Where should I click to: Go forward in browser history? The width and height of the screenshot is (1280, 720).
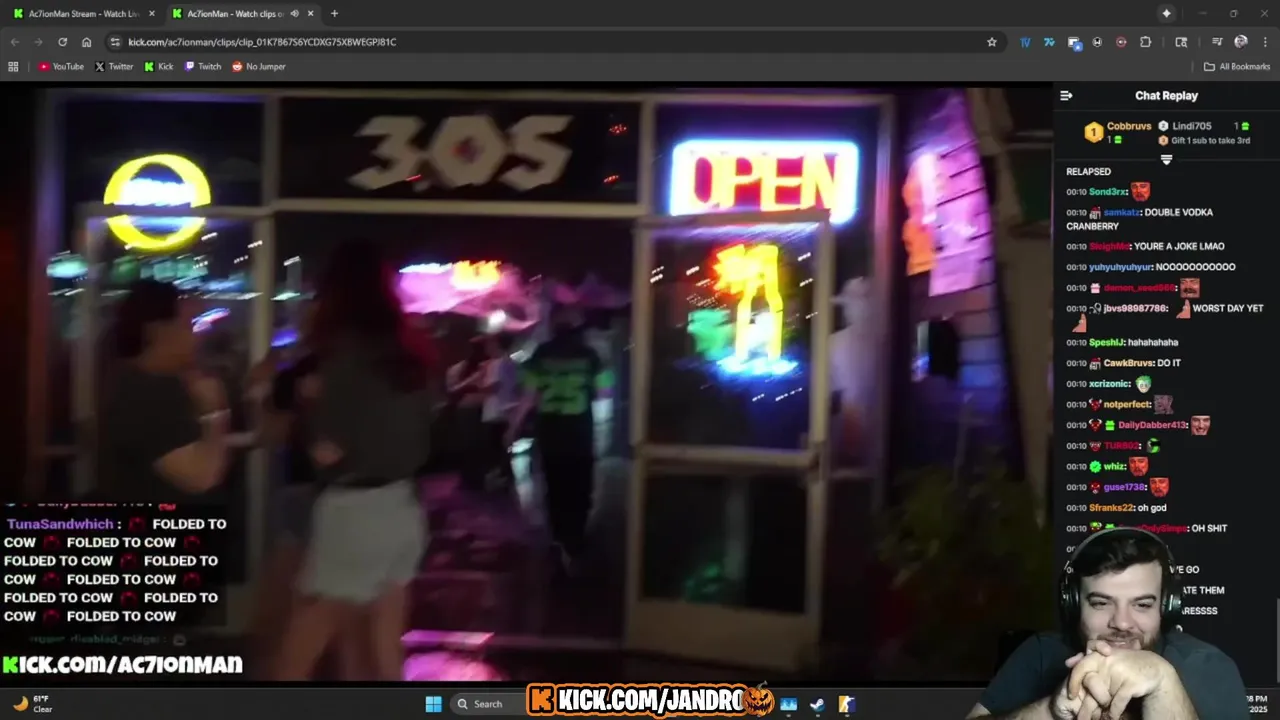[x=38, y=42]
